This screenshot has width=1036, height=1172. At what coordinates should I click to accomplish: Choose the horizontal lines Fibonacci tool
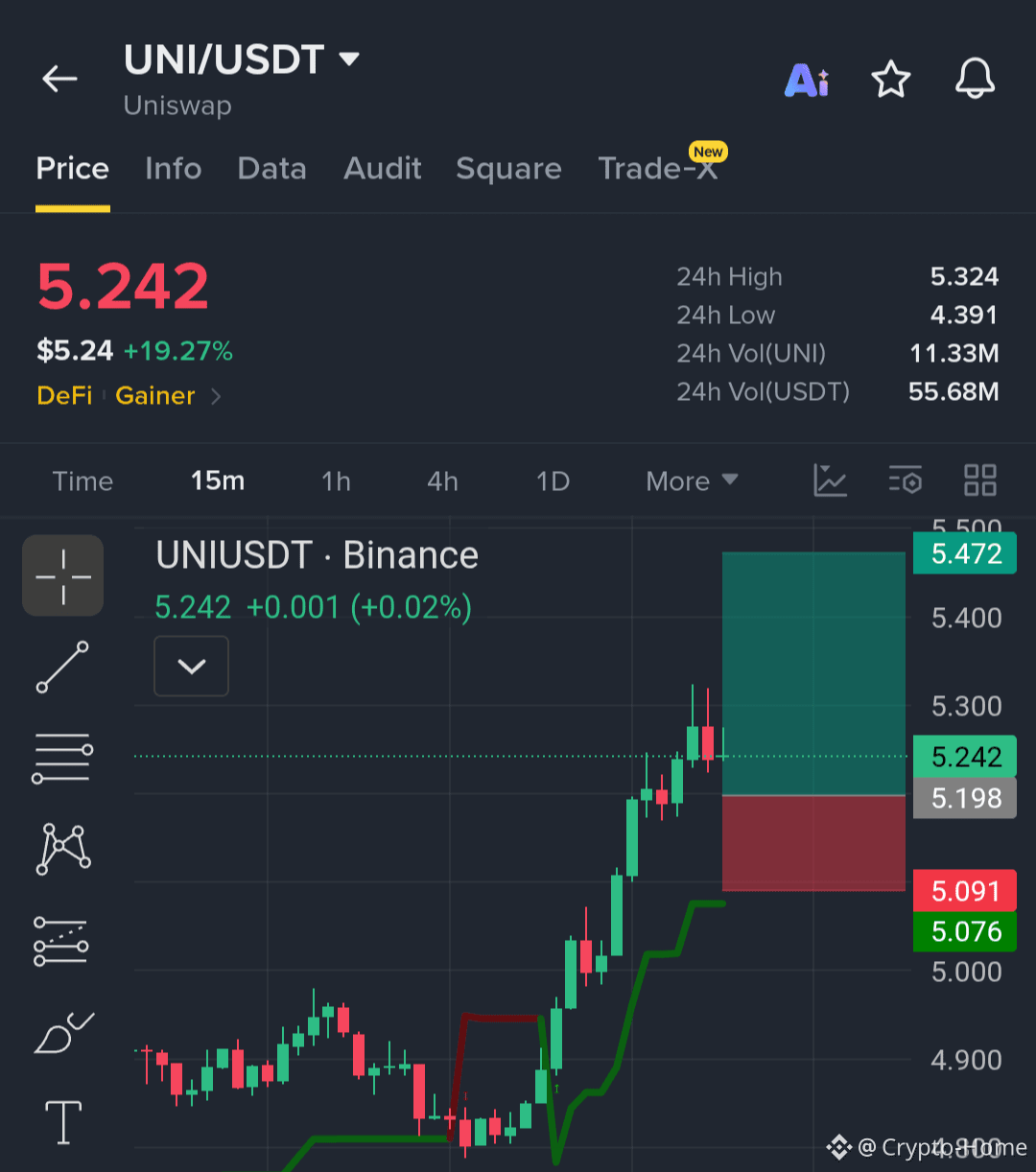tap(63, 758)
